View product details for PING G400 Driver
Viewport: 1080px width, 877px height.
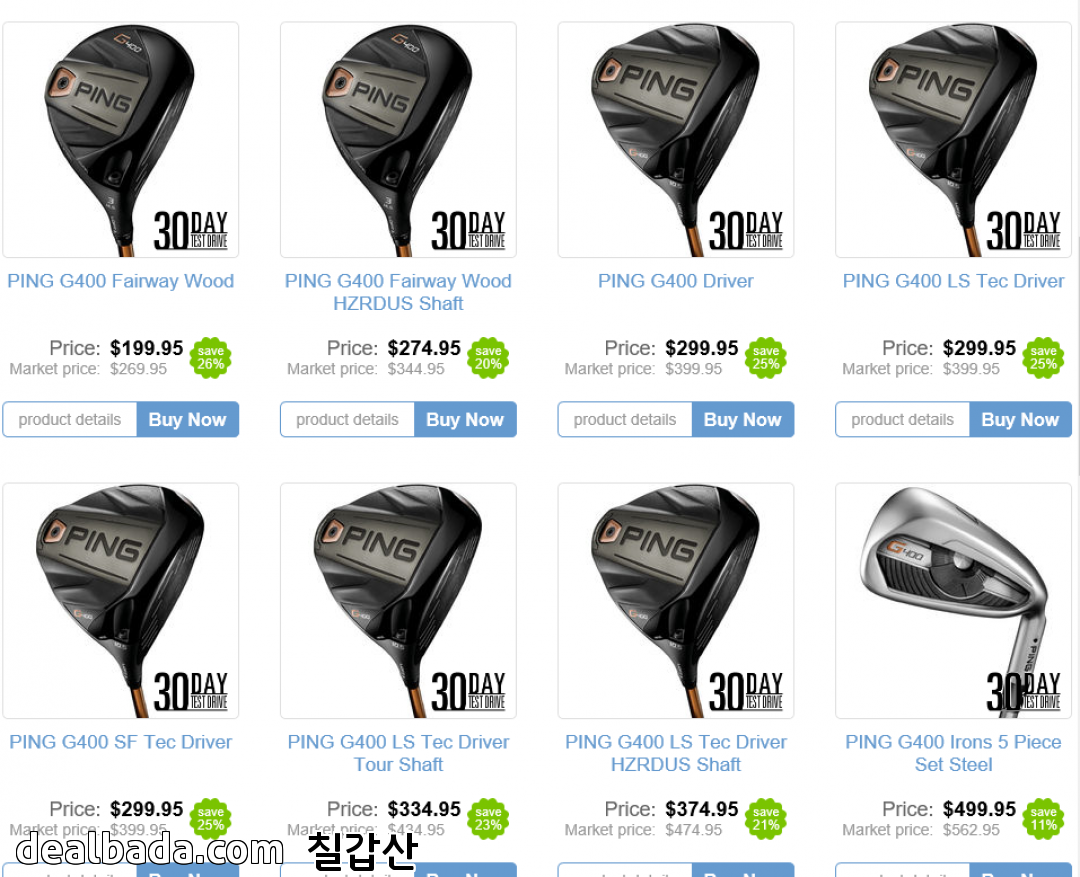click(625, 420)
